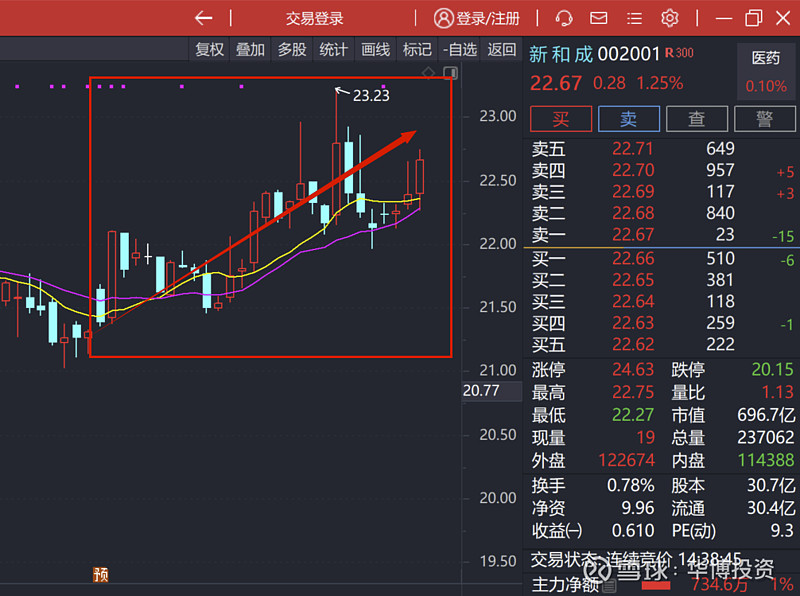This screenshot has height=596, width=800.
Task: Click the back arrow in the title bar
Action: [204, 18]
